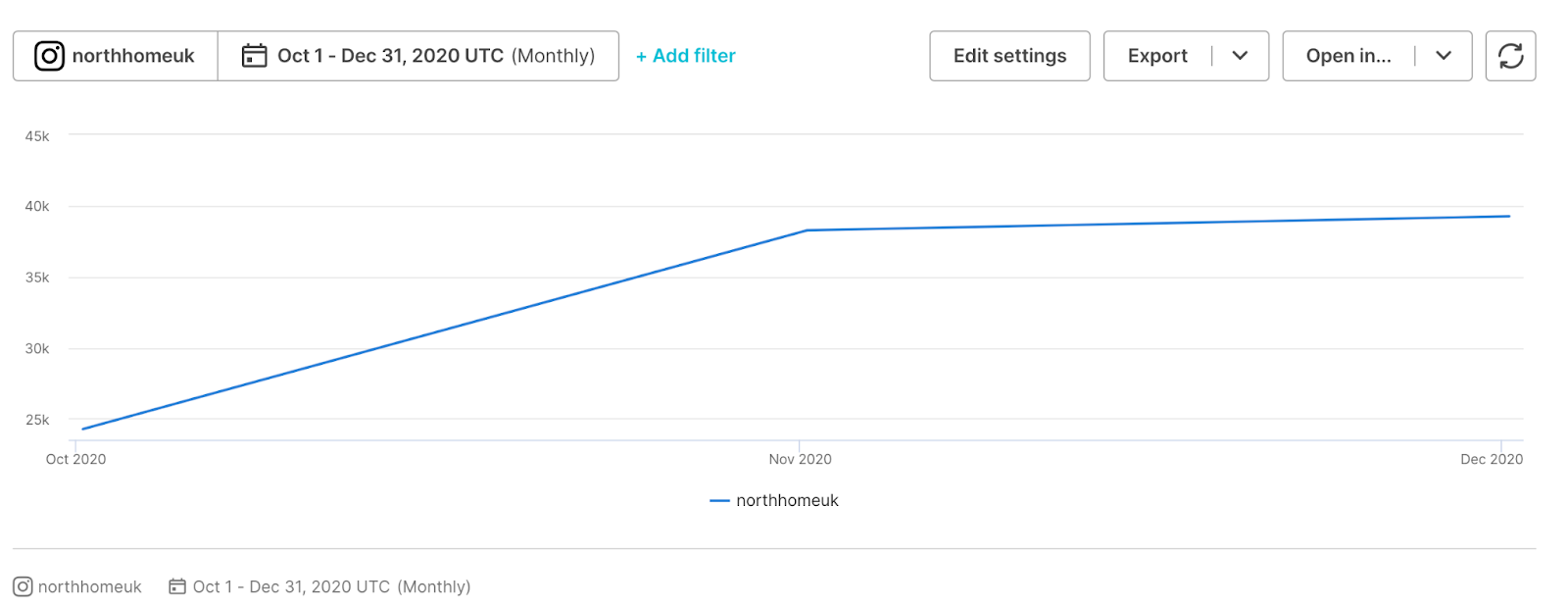The width and height of the screenshot is (1568, 608).
Task: Expand the Open in... options chevron
Action: tap(1443, 56)
